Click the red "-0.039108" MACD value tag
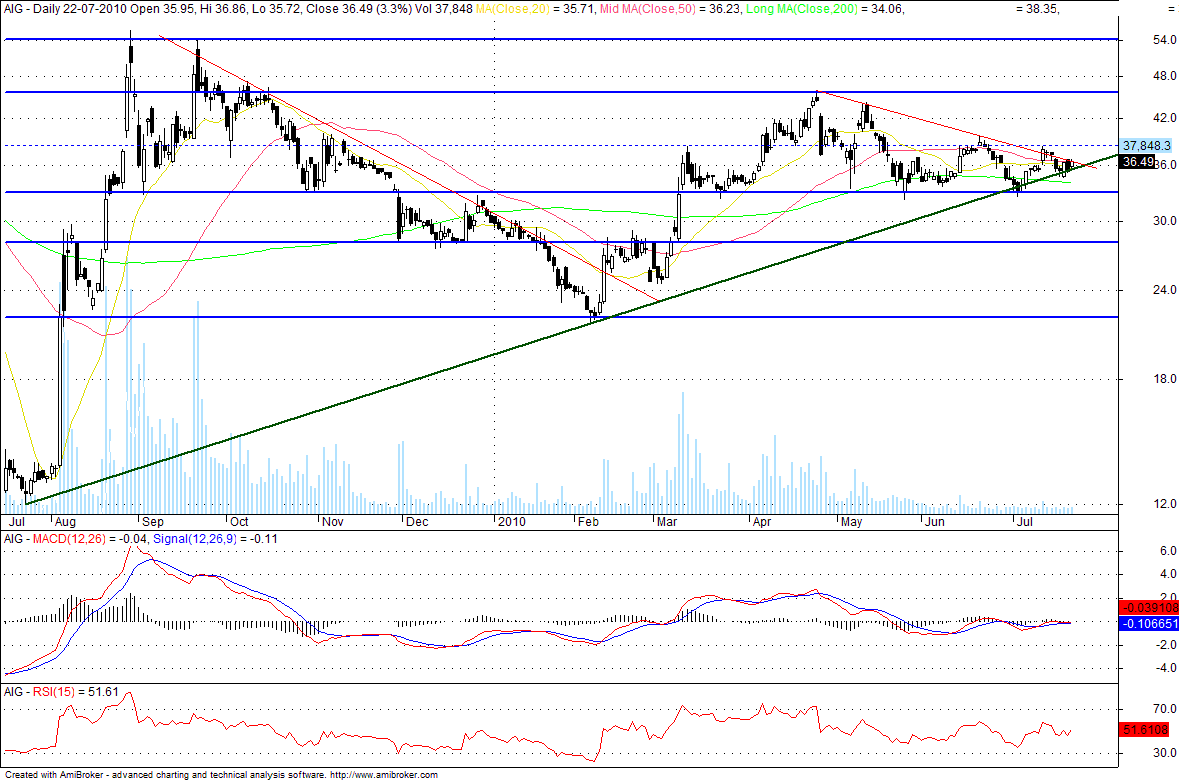 pos(1150,608)
